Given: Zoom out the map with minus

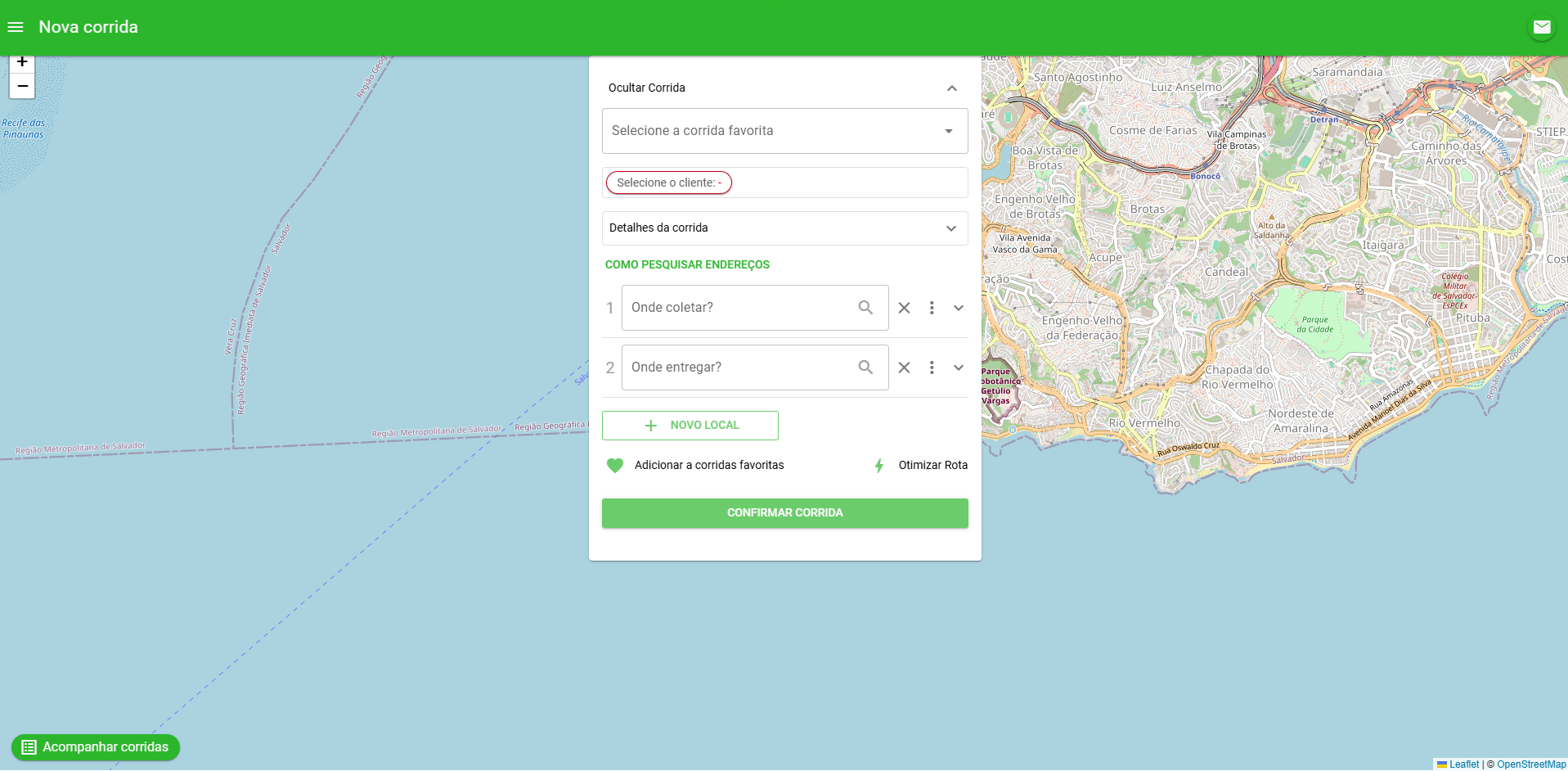Looking at the screenshot, I should click(x=22, y=86).
